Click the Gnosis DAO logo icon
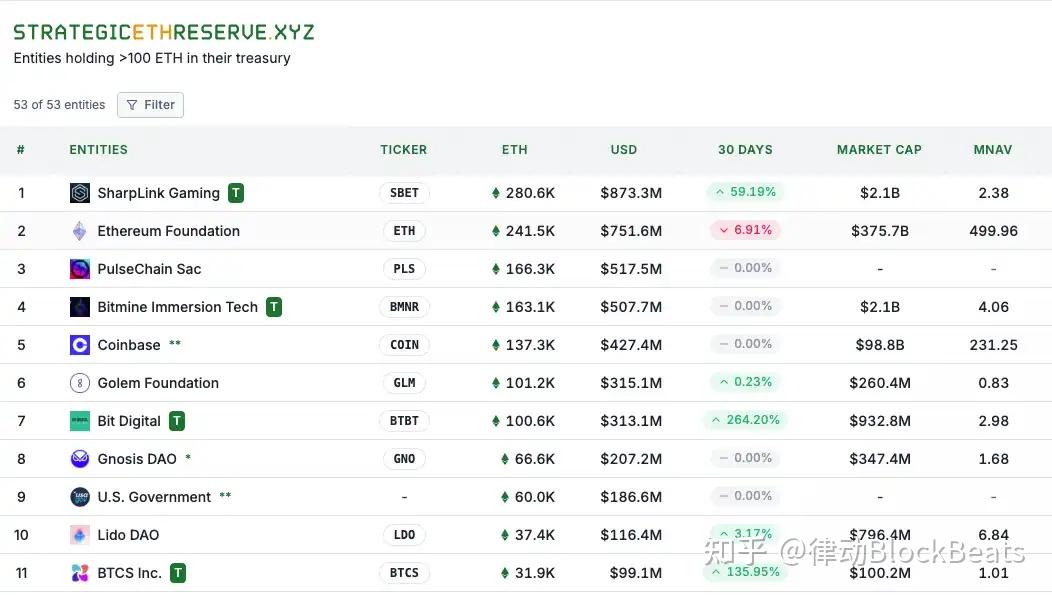The height and width of the screenshot is (595, 1052). click(x=80, y=459)
